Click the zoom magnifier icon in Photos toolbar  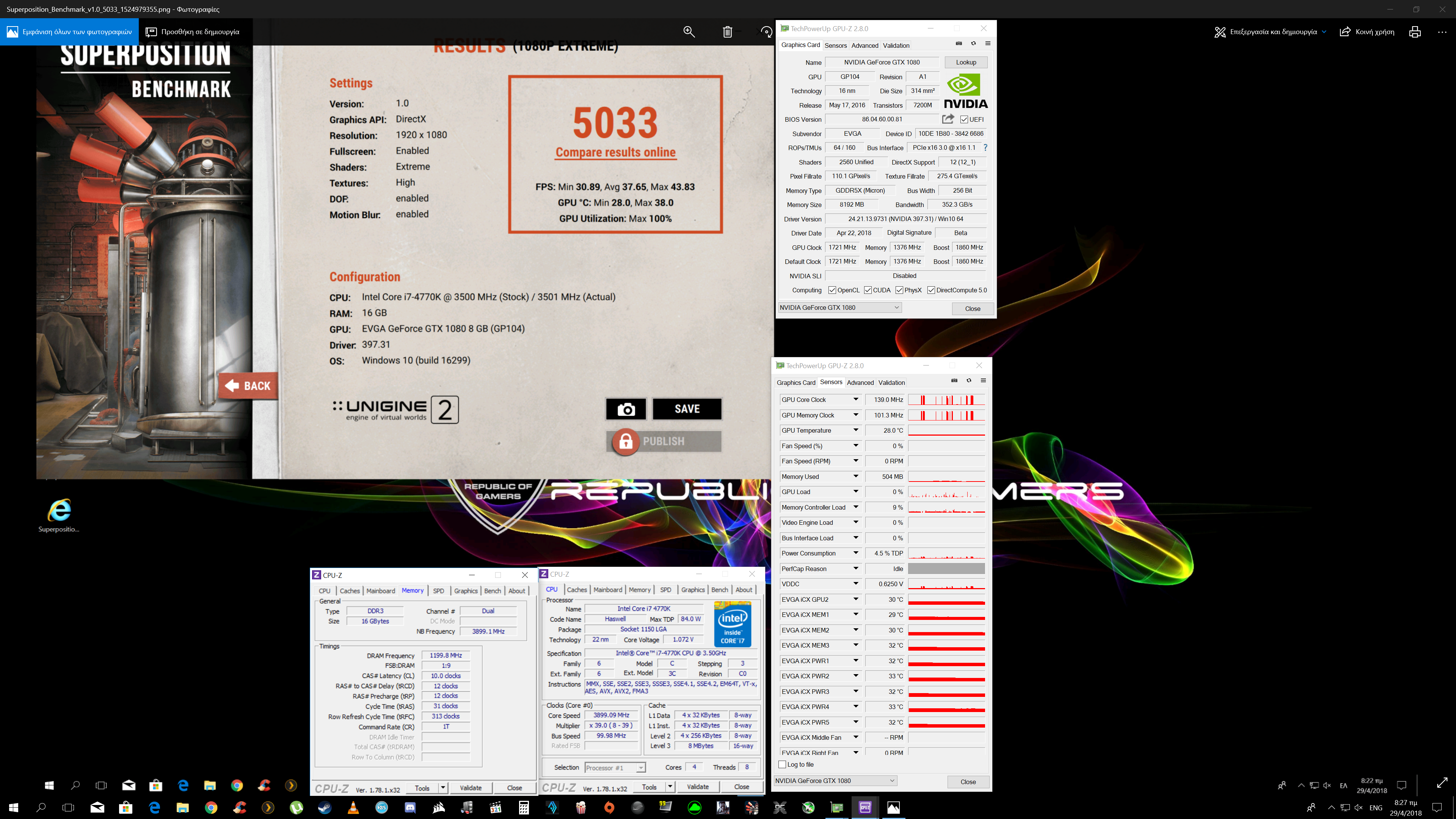(689, 31)
